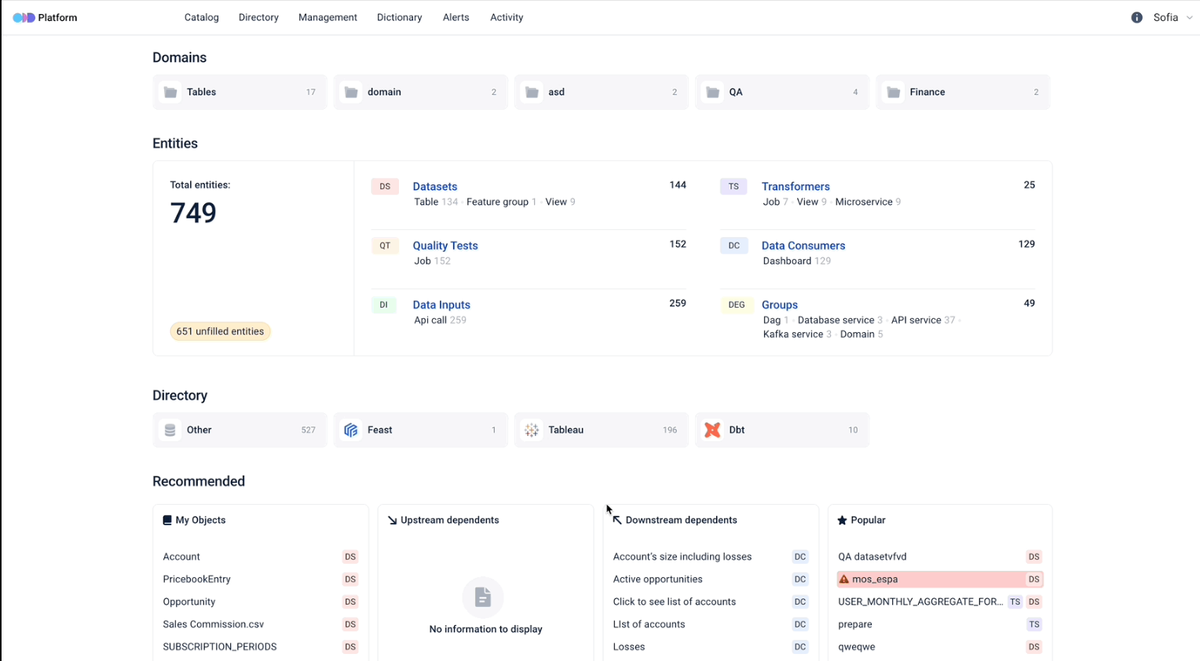Filter Data Inputs by Api call 259
1200x661 pixels.
pyautogui.click(x=440, y=320)
